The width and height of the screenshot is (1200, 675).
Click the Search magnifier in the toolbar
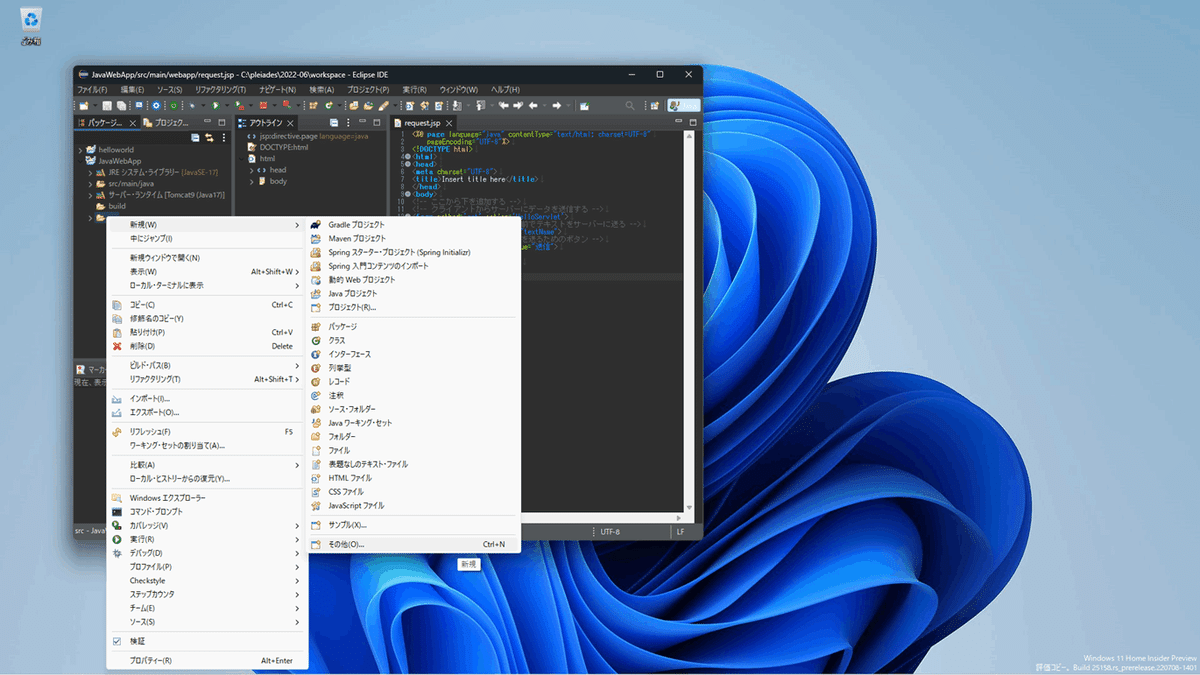point(629,106)
